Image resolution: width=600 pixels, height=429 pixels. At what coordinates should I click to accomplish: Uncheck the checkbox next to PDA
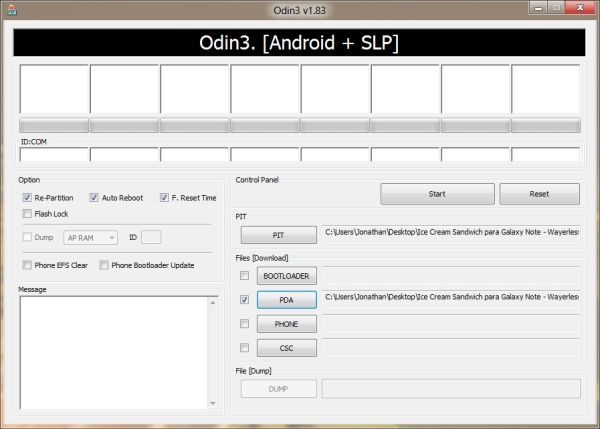tap(244, 299)
